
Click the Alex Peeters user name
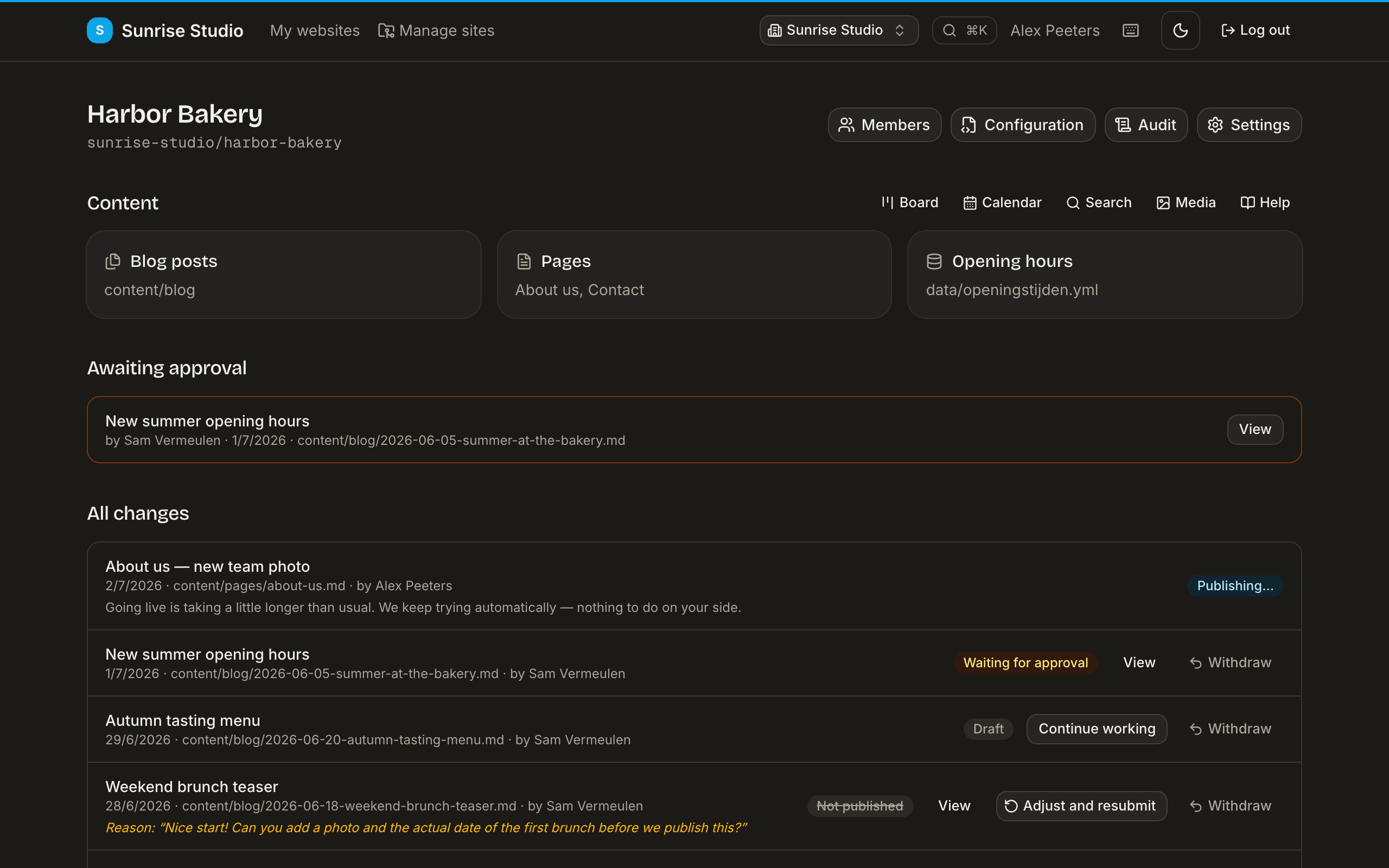click(x=1055, y=30)
